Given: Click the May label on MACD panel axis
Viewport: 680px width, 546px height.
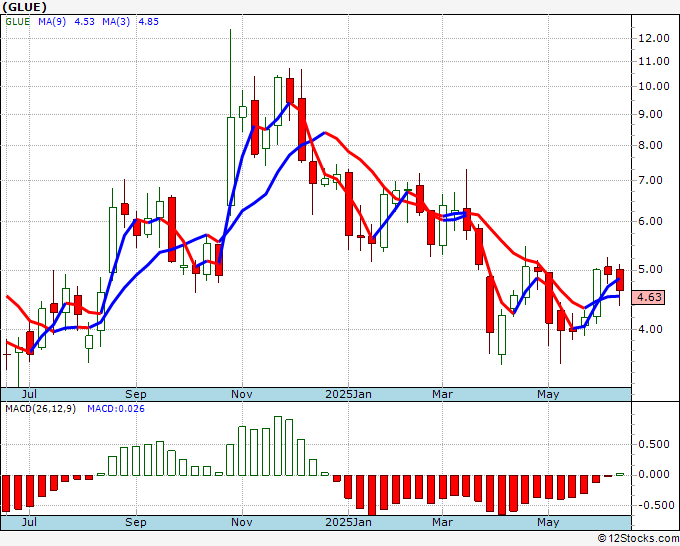Looking at the screenshot, I should (548, 522).
